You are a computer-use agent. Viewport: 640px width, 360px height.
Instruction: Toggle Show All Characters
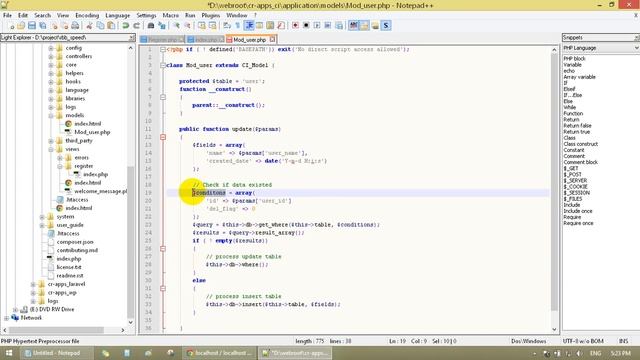[x=238, y=26]
